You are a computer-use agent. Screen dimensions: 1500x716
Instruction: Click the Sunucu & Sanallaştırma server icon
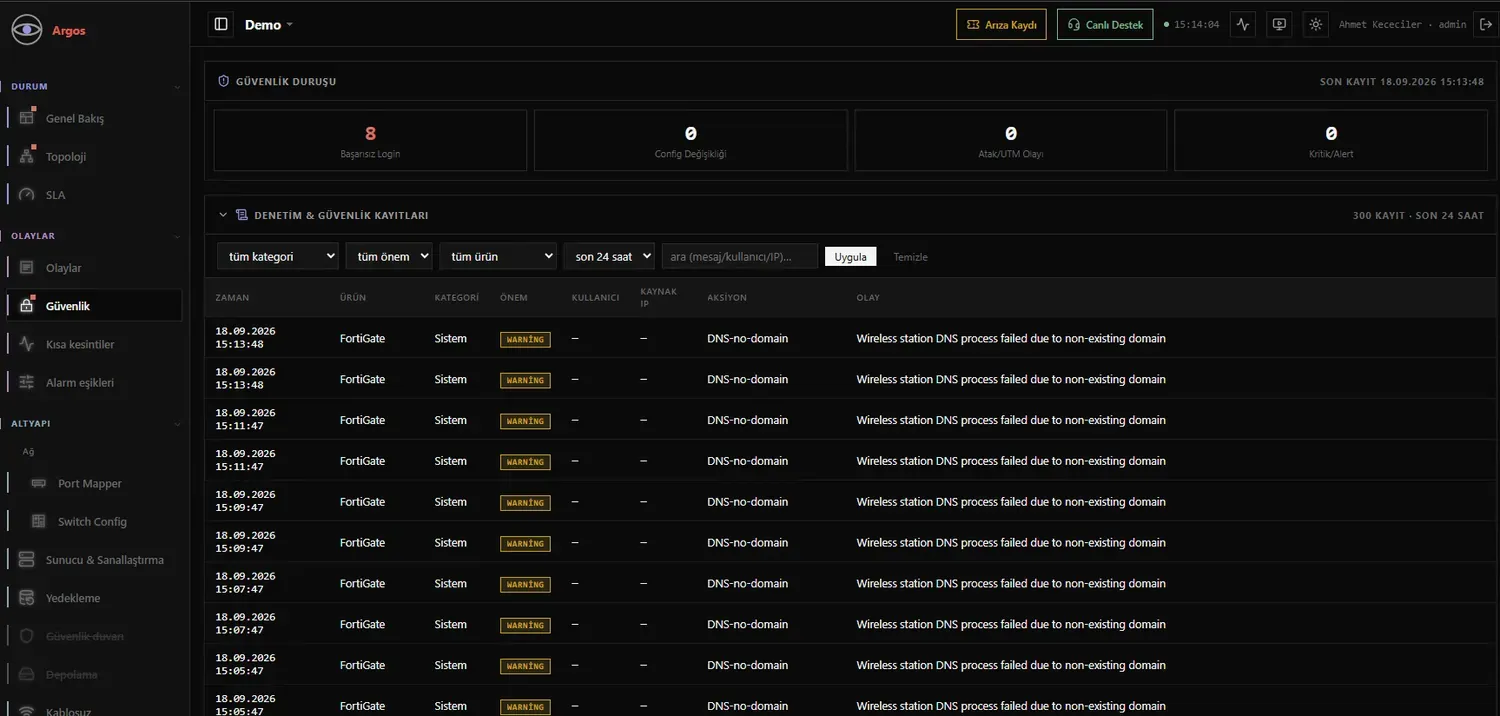click(27, 559)
